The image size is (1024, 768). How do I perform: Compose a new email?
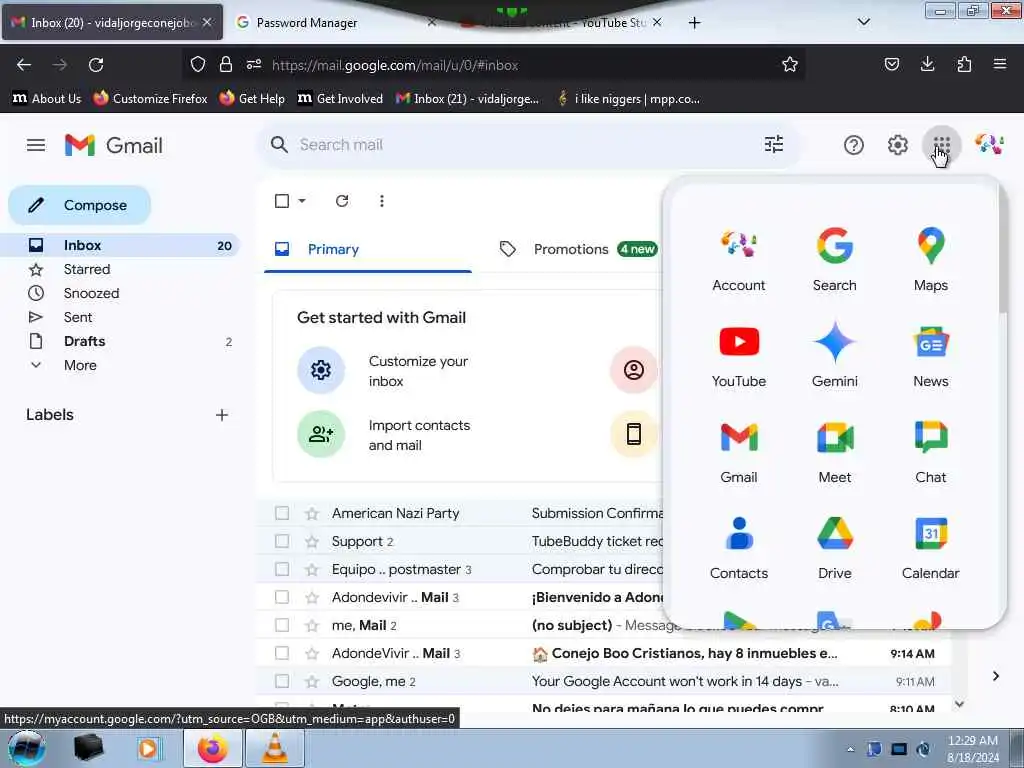[x=80, y=205]
